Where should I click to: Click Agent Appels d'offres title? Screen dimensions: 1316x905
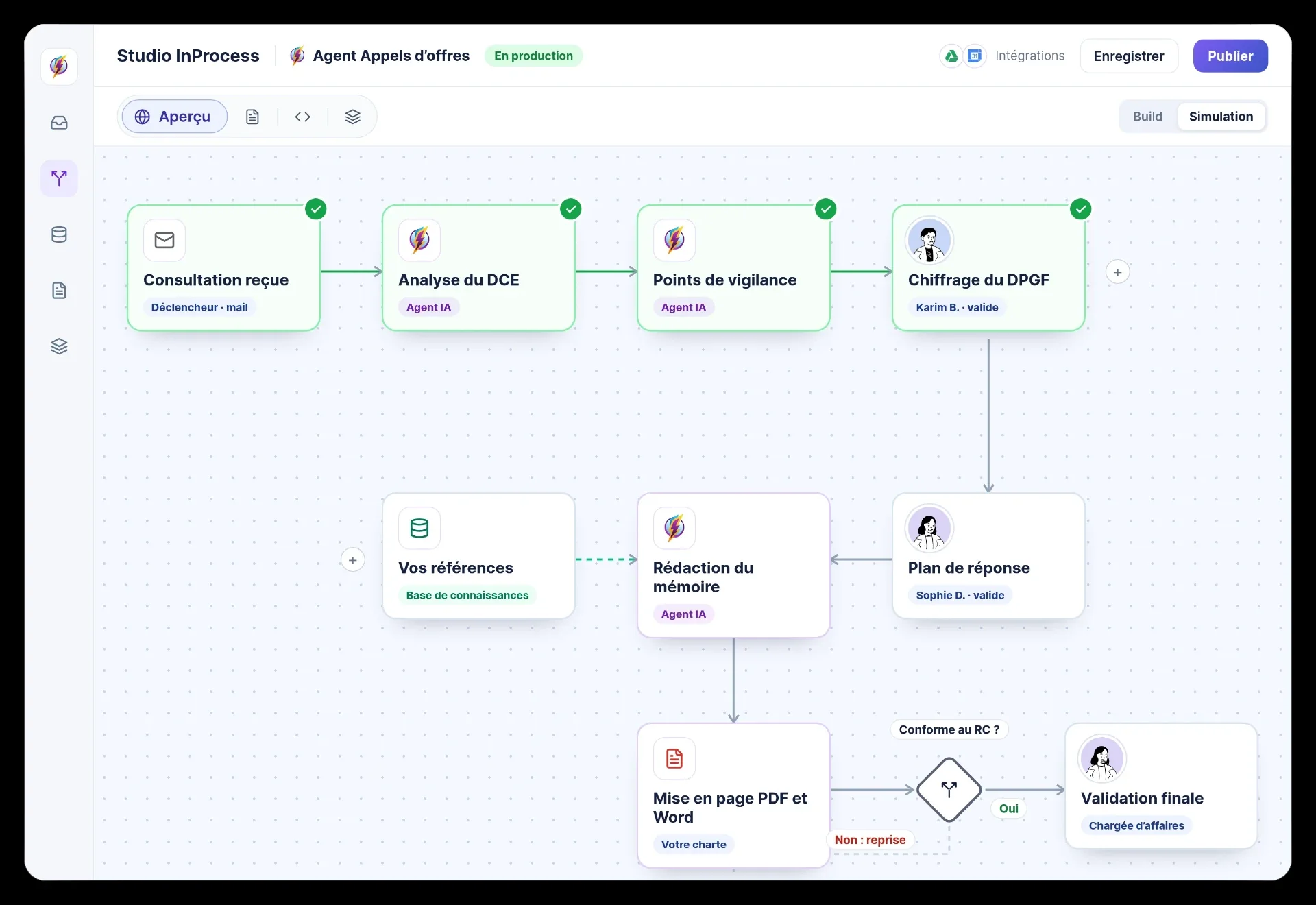[x=391, y=56]
